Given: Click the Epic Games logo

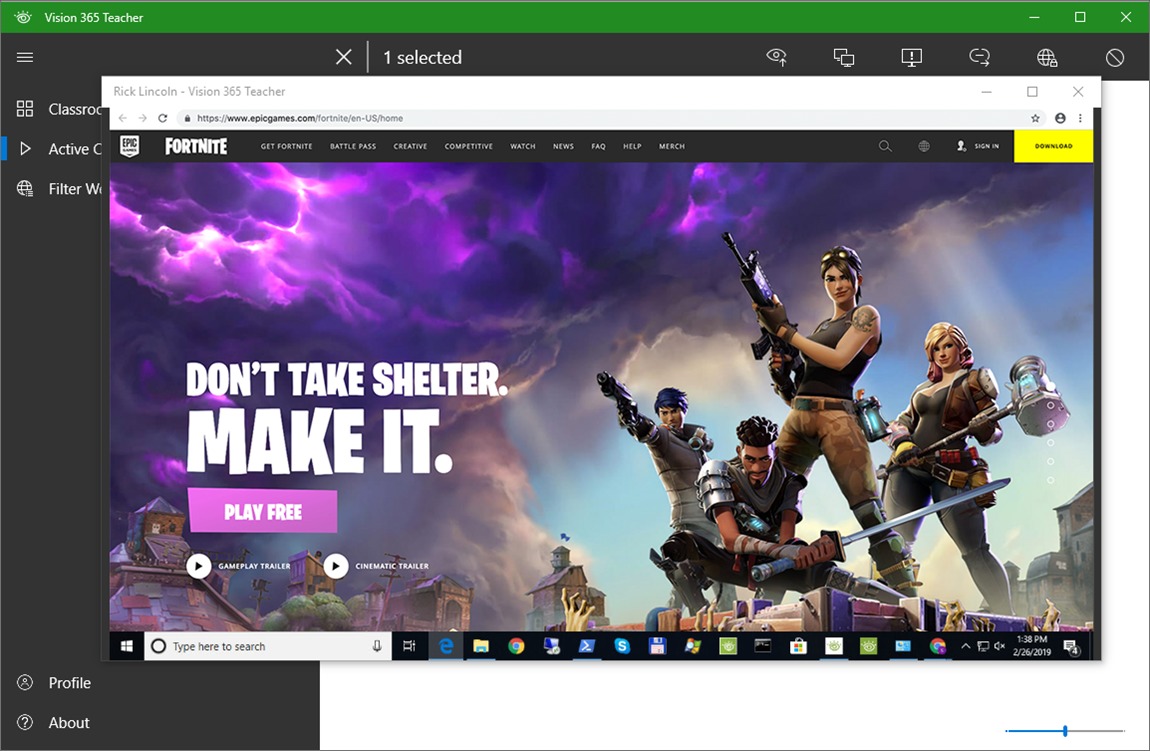Looking at the screenshot, I should point(129,146).
